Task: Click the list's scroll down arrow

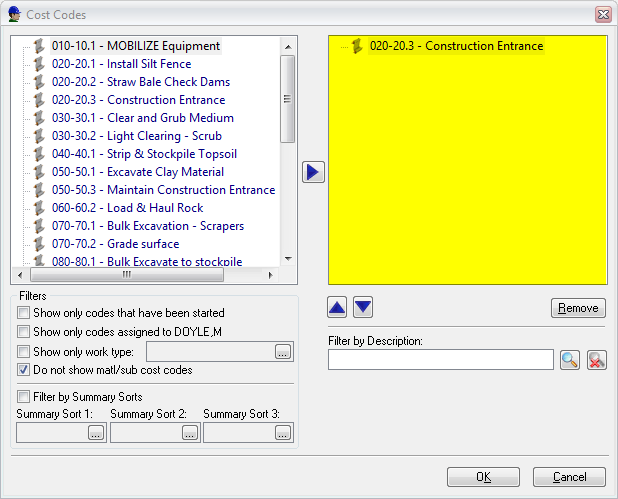Action: pyautogui.click(x=288, y=259)
